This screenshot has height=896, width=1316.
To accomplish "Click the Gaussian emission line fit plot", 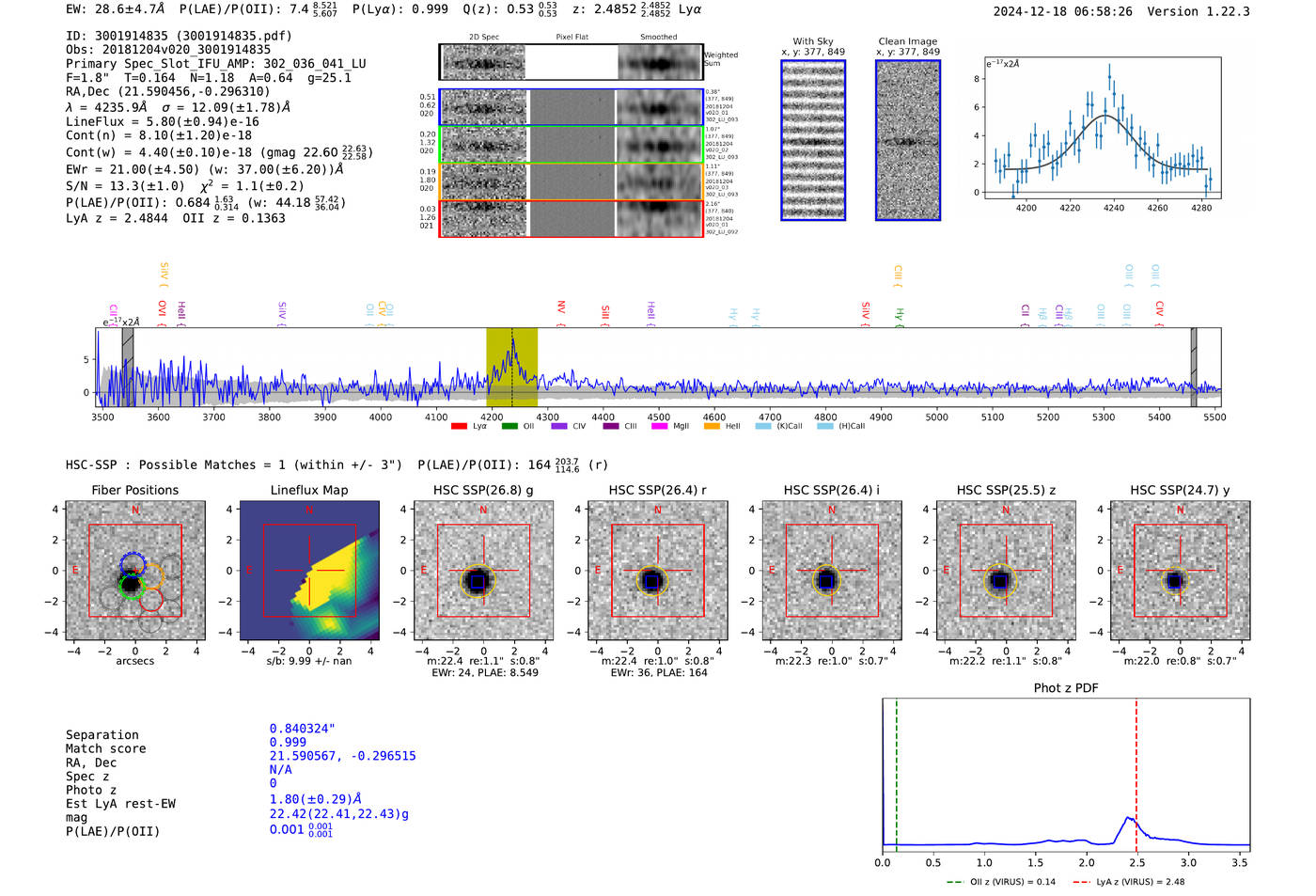I will coord(1103,128).
